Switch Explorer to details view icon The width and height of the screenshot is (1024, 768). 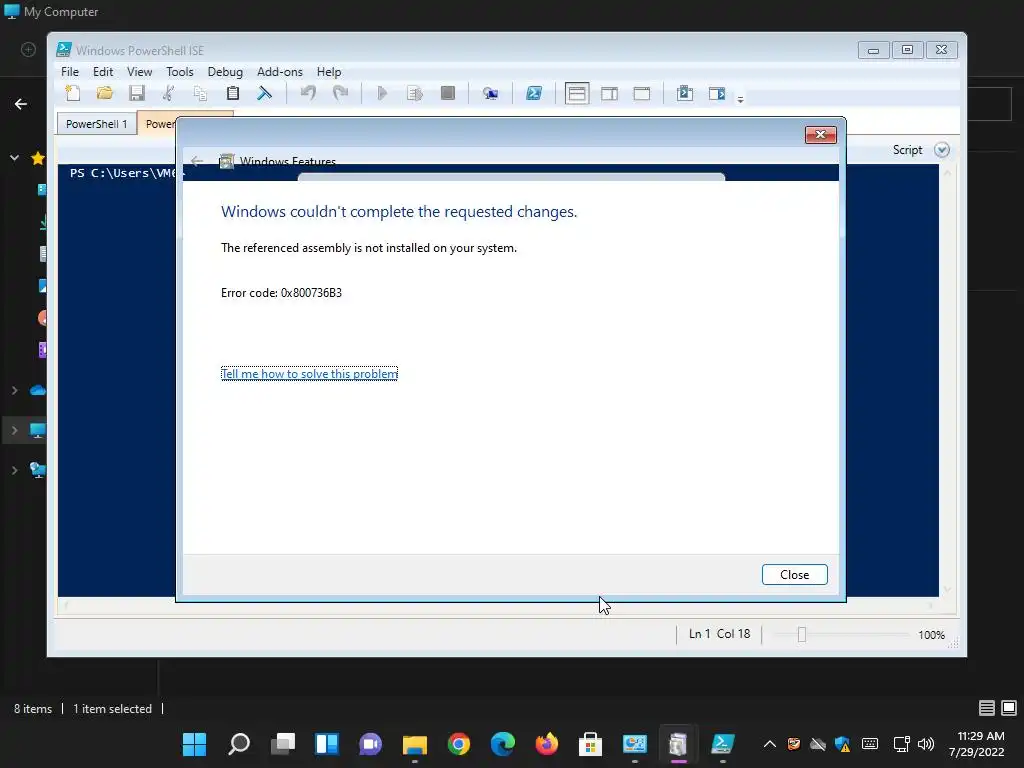(x=987, y=708)
